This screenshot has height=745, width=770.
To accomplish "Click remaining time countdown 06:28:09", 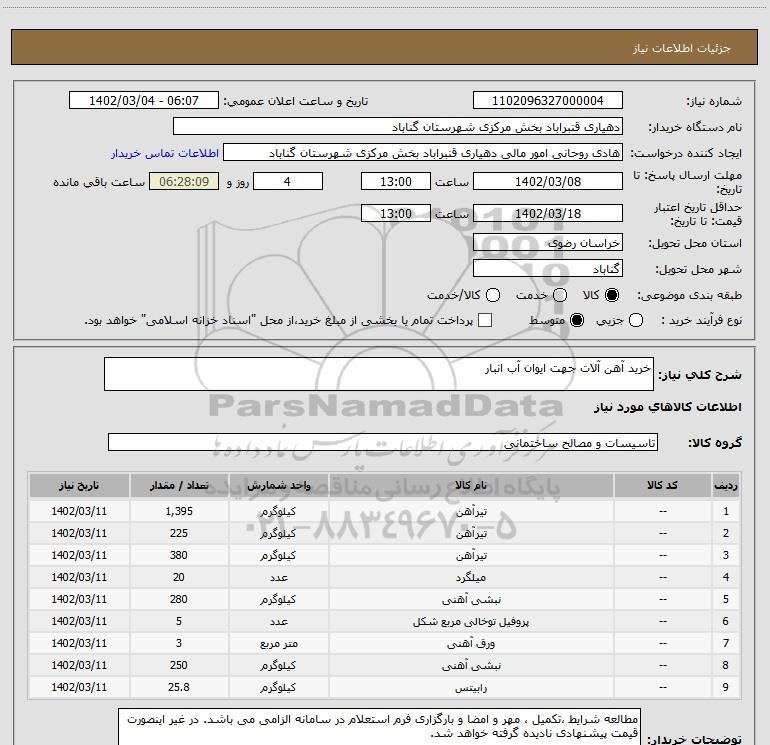I will (x=184, y=181).
